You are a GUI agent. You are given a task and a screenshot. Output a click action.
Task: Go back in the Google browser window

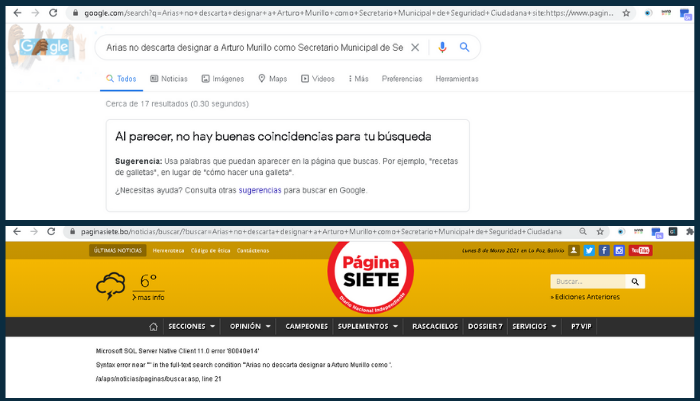pyautogui.click(x=17, y=13)
